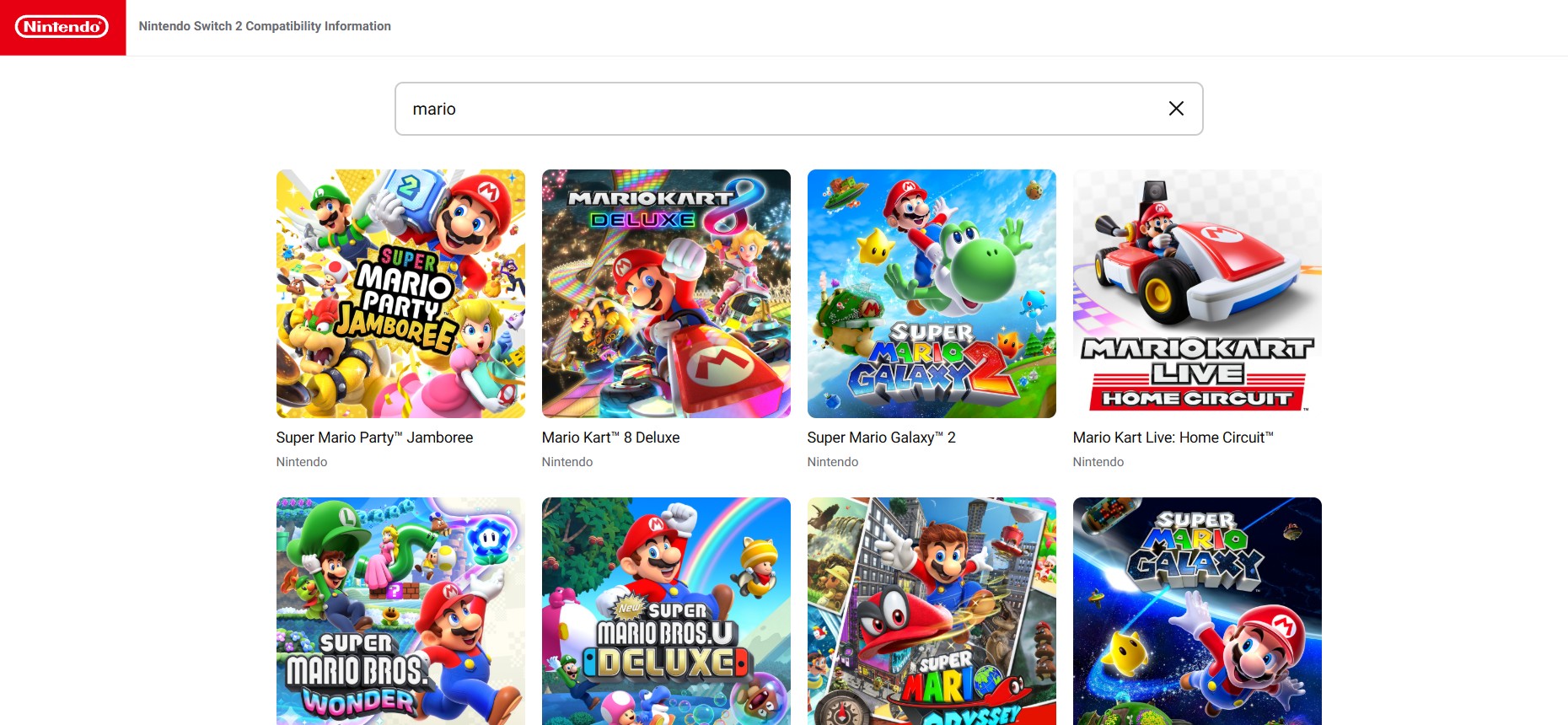Select the 'Mario Kart™ 8 Deluxe' title text
The width and height of the screenshot is (1568, 725).
click(x=610, y=438)
